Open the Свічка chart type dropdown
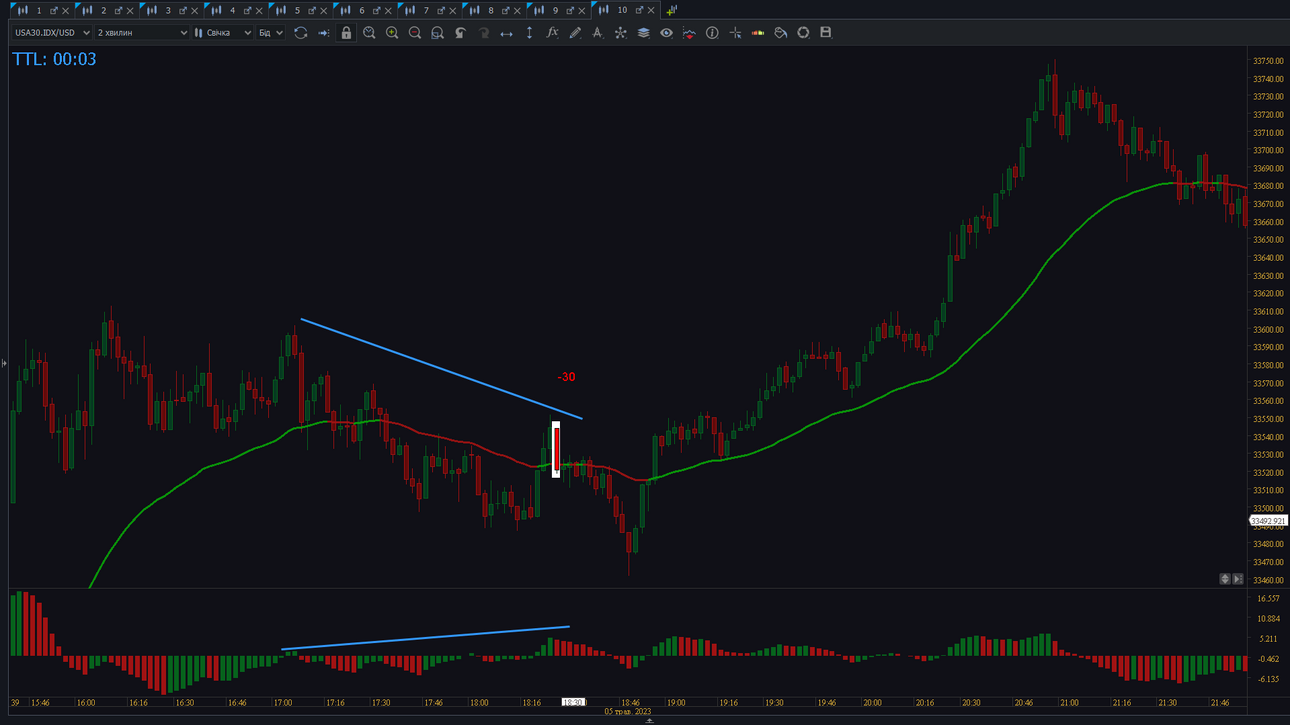 tap(223, 33)
